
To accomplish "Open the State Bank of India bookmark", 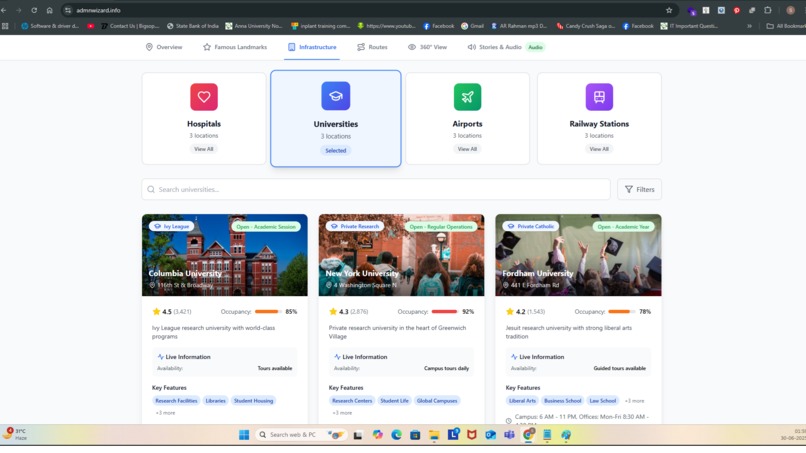I will tap(193, 26).
